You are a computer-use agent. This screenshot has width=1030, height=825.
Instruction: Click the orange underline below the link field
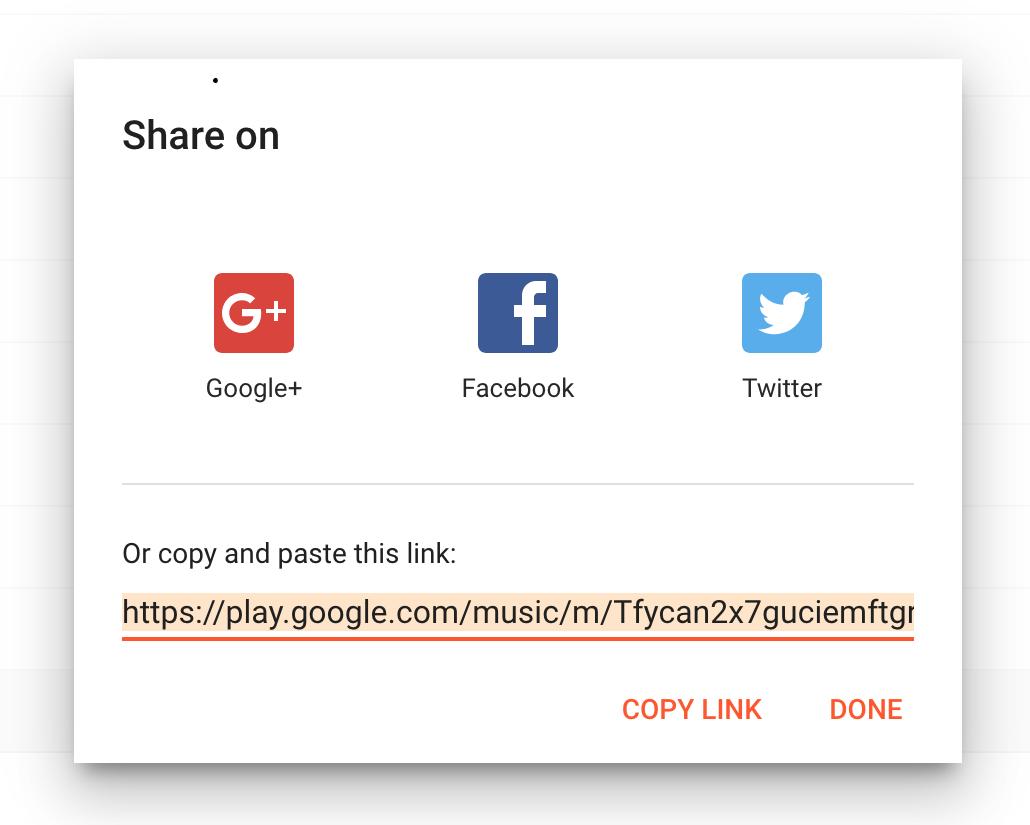[x=518, y=638]
